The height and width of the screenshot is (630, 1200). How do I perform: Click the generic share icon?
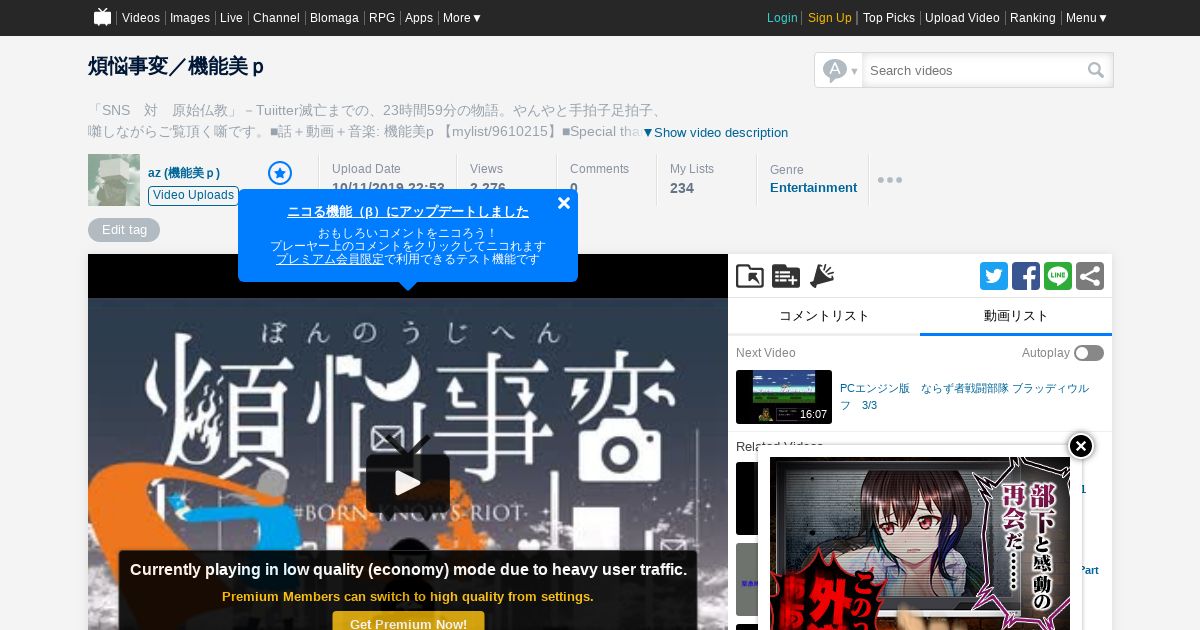click(1090, 276)
